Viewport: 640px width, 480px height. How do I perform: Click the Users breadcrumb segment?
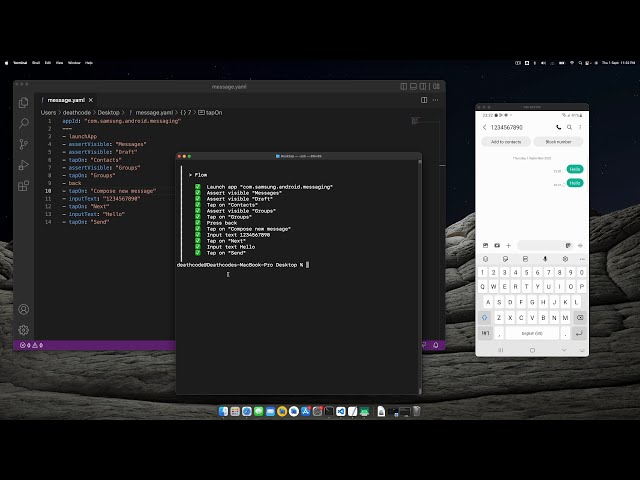[48, 113]
